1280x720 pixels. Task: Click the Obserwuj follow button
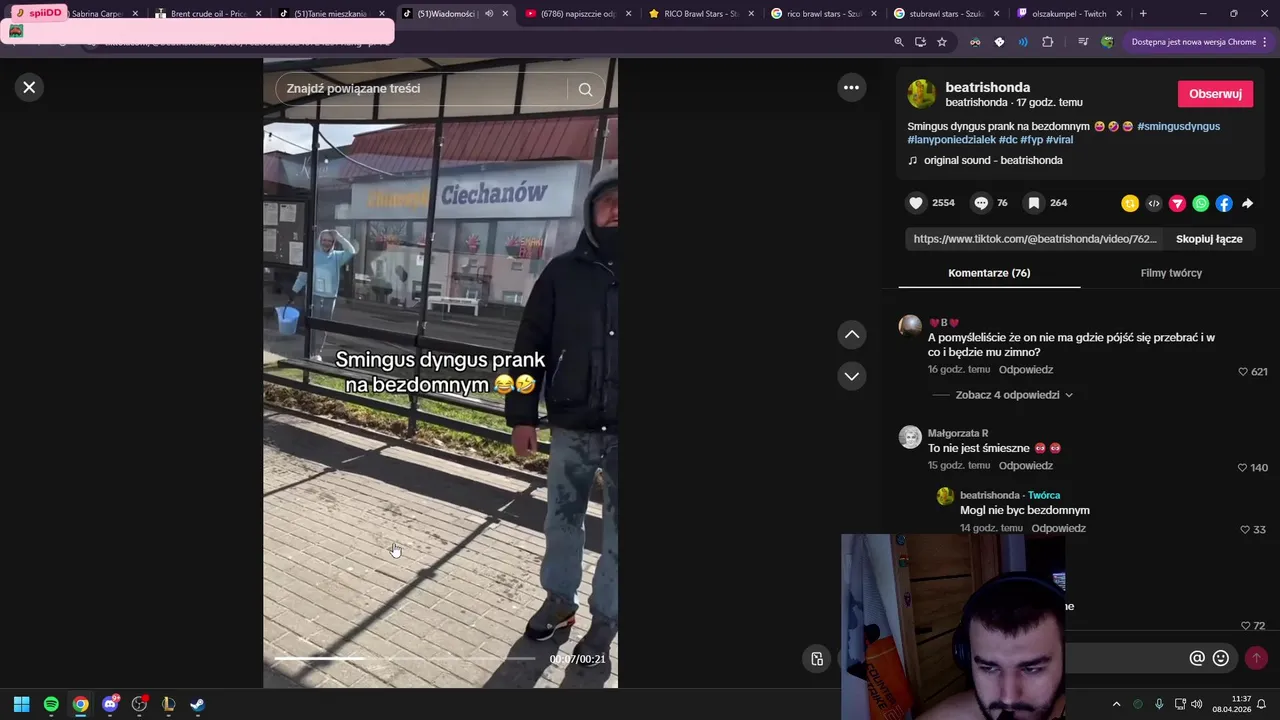coord(1215,94)
